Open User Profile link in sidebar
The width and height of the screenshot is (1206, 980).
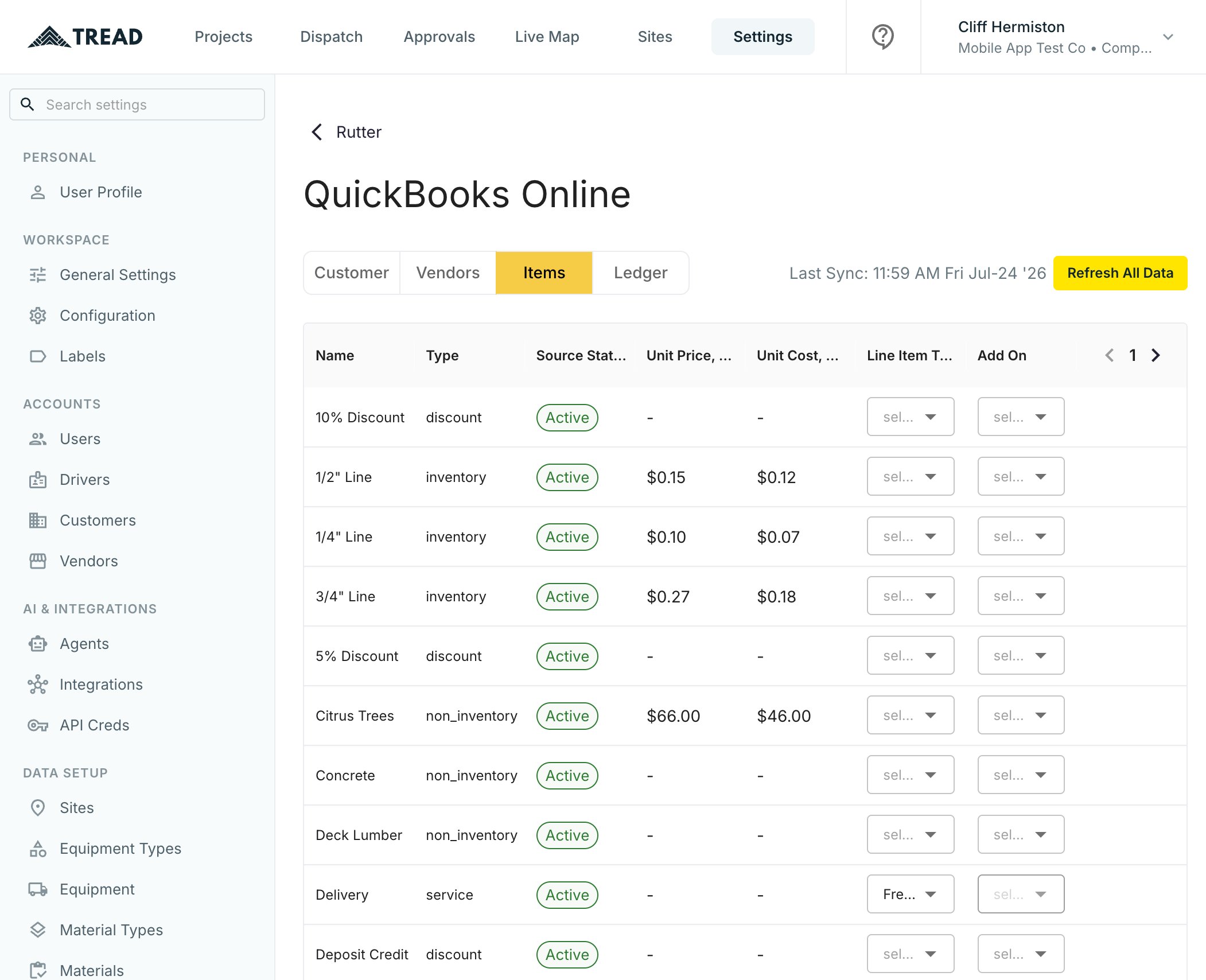pos(101,192)
